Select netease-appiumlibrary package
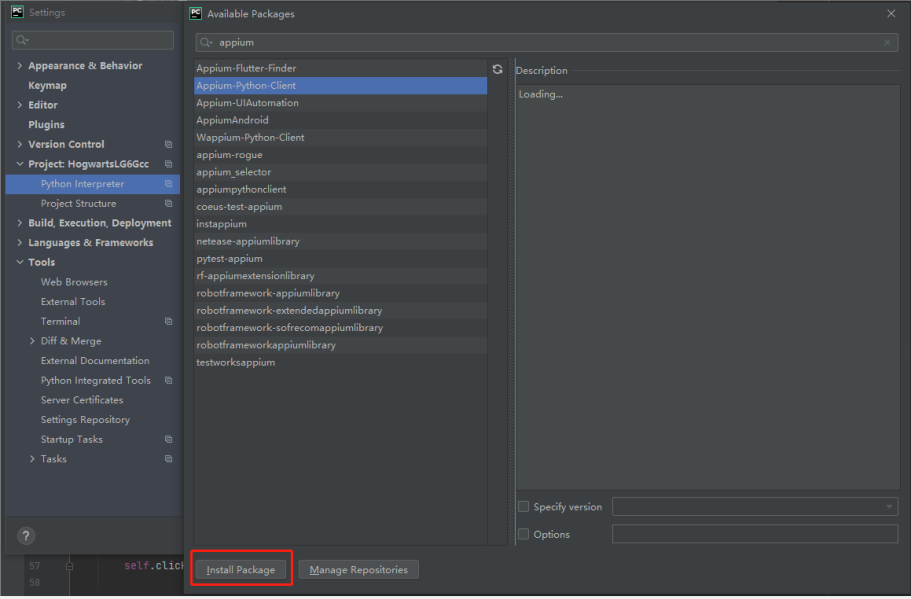 click(x=340, y=241)
